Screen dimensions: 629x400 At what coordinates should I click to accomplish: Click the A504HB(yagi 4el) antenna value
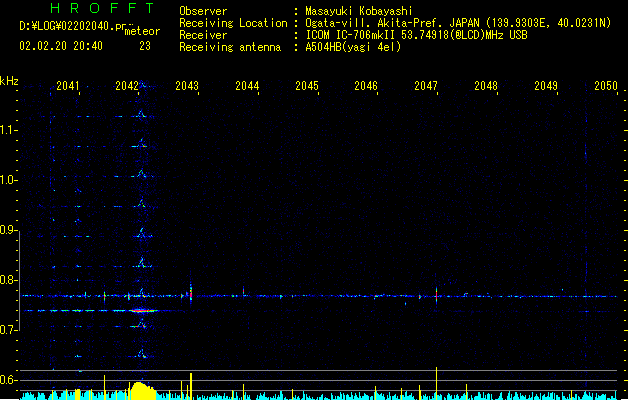click(353, 47)
